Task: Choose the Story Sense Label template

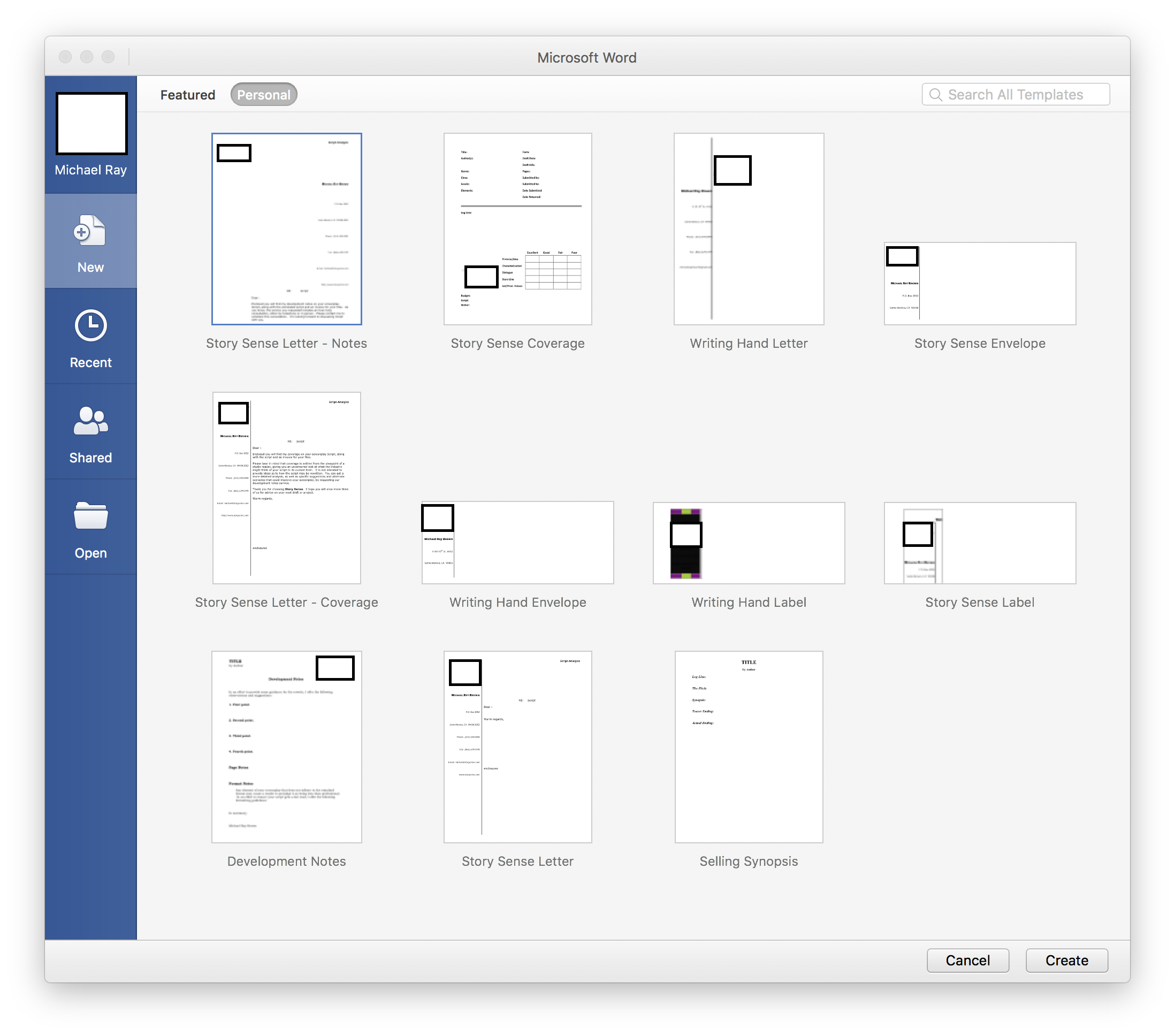Action: point(980,543)
